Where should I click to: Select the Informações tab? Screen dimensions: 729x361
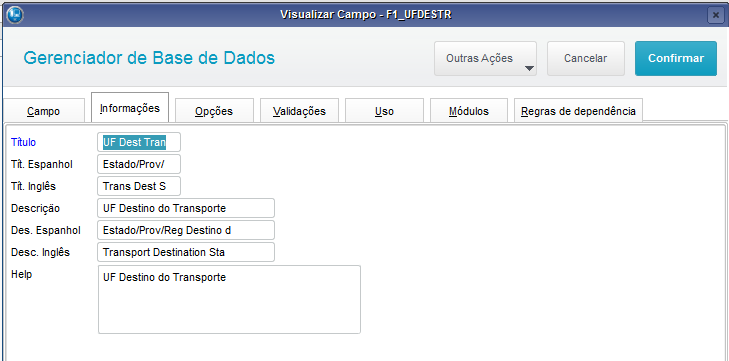pyautogui.click(x=130, y=107)
